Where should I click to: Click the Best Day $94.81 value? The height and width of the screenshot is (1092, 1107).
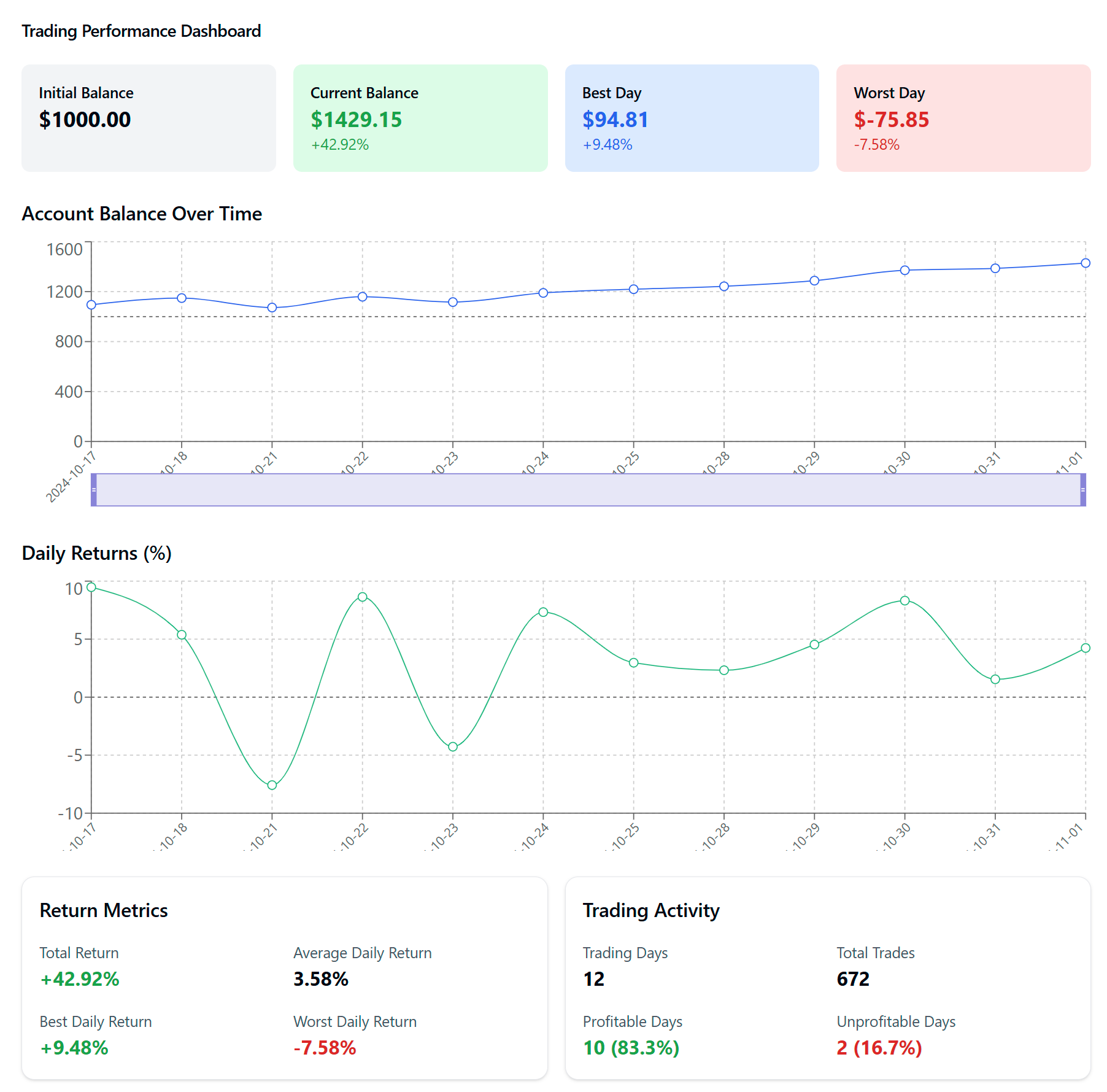click(615, 120)
